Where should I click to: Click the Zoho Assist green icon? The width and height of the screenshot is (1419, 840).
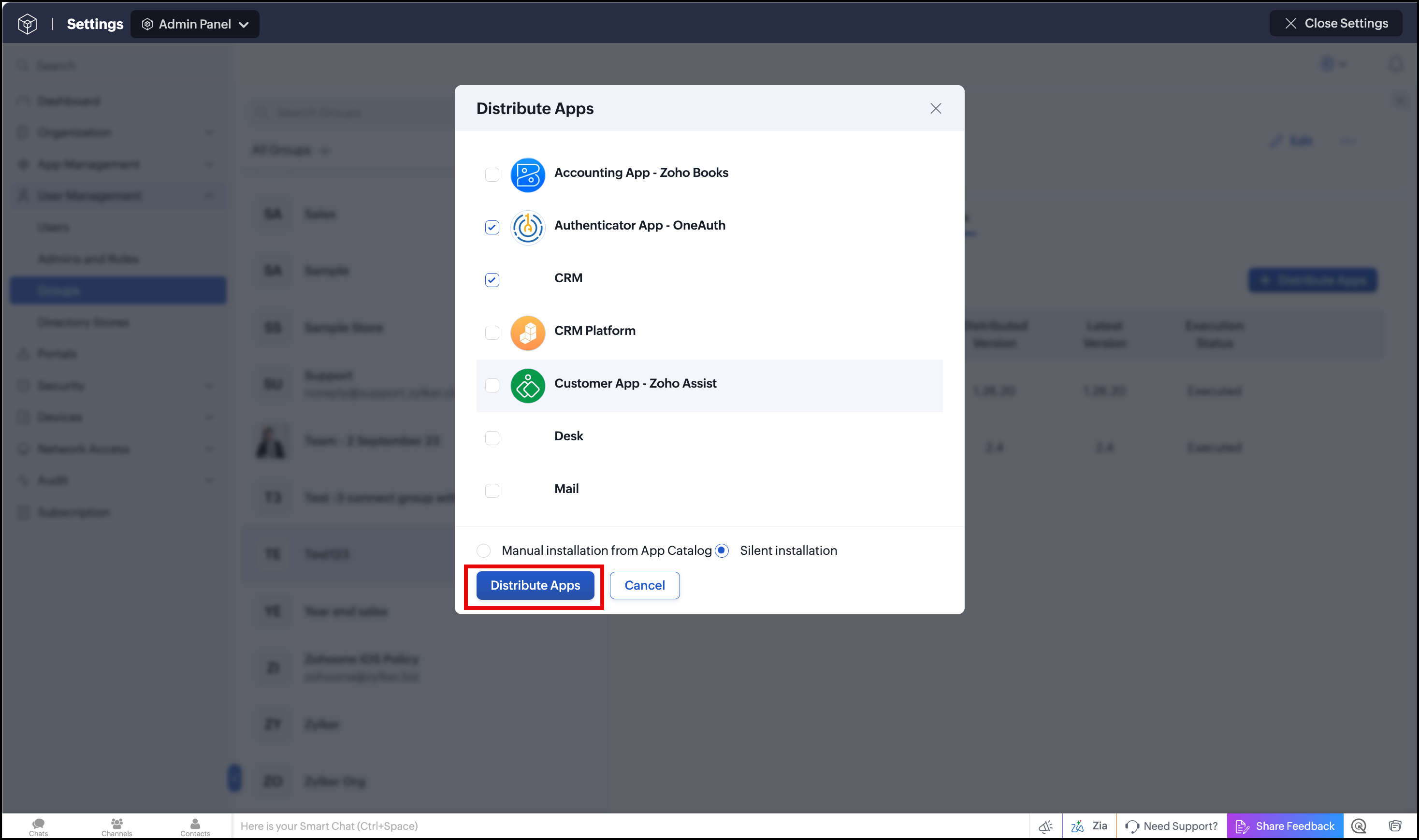tap(527, 386)
